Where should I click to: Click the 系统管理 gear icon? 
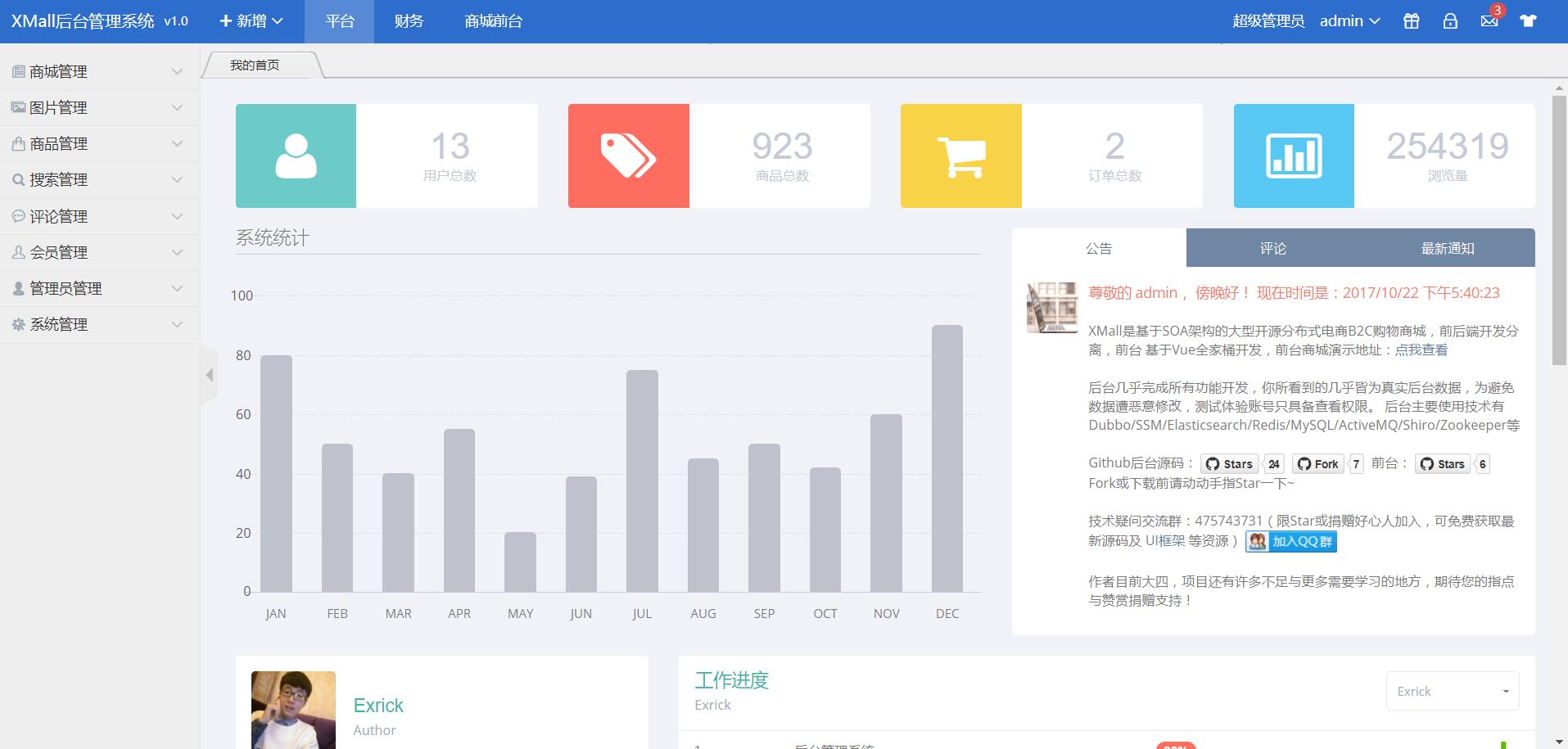(x=18, y=324)
